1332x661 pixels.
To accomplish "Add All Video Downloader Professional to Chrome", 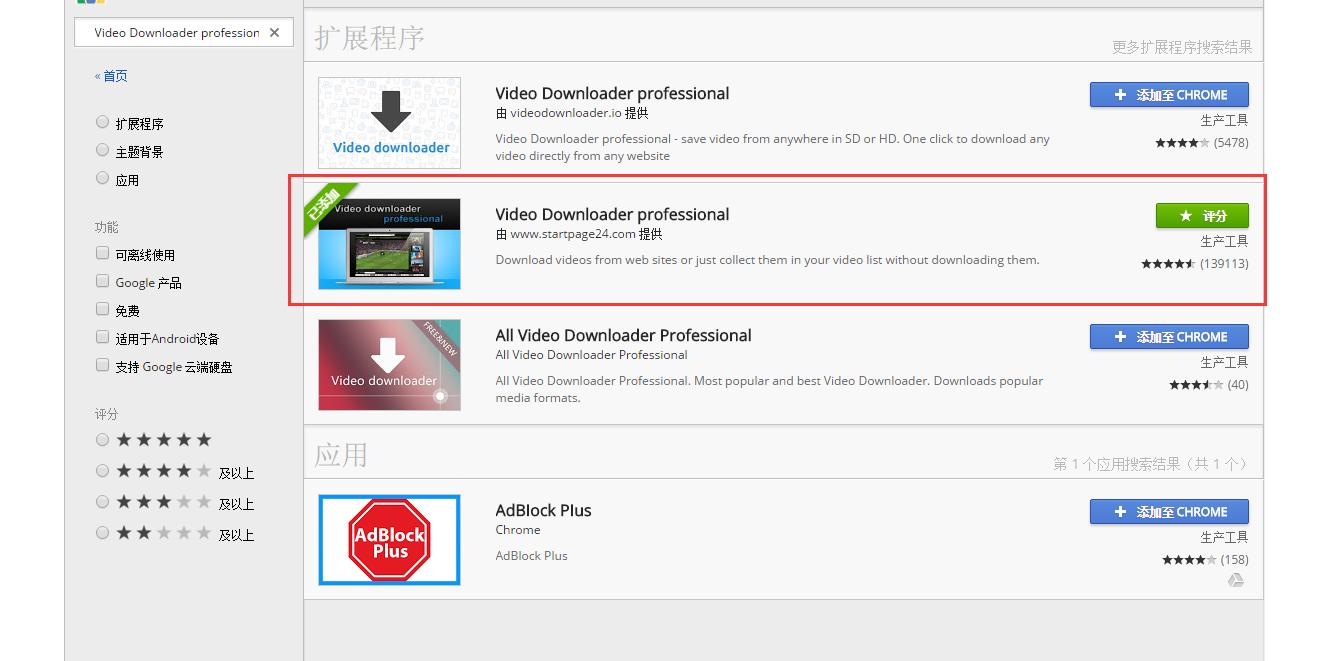I will [1169, 337].
